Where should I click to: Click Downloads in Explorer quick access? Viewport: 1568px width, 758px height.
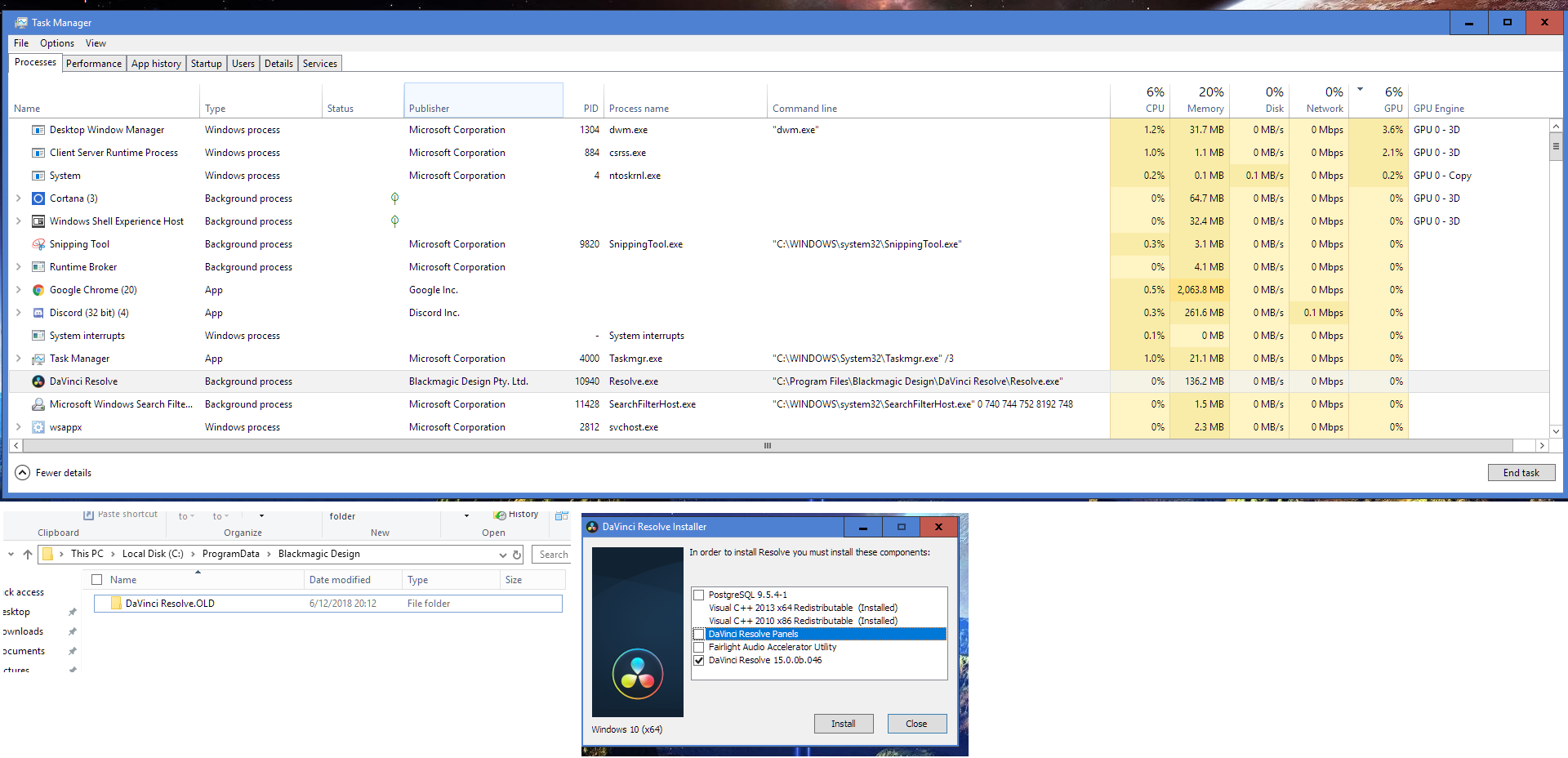tap(23, 631)
